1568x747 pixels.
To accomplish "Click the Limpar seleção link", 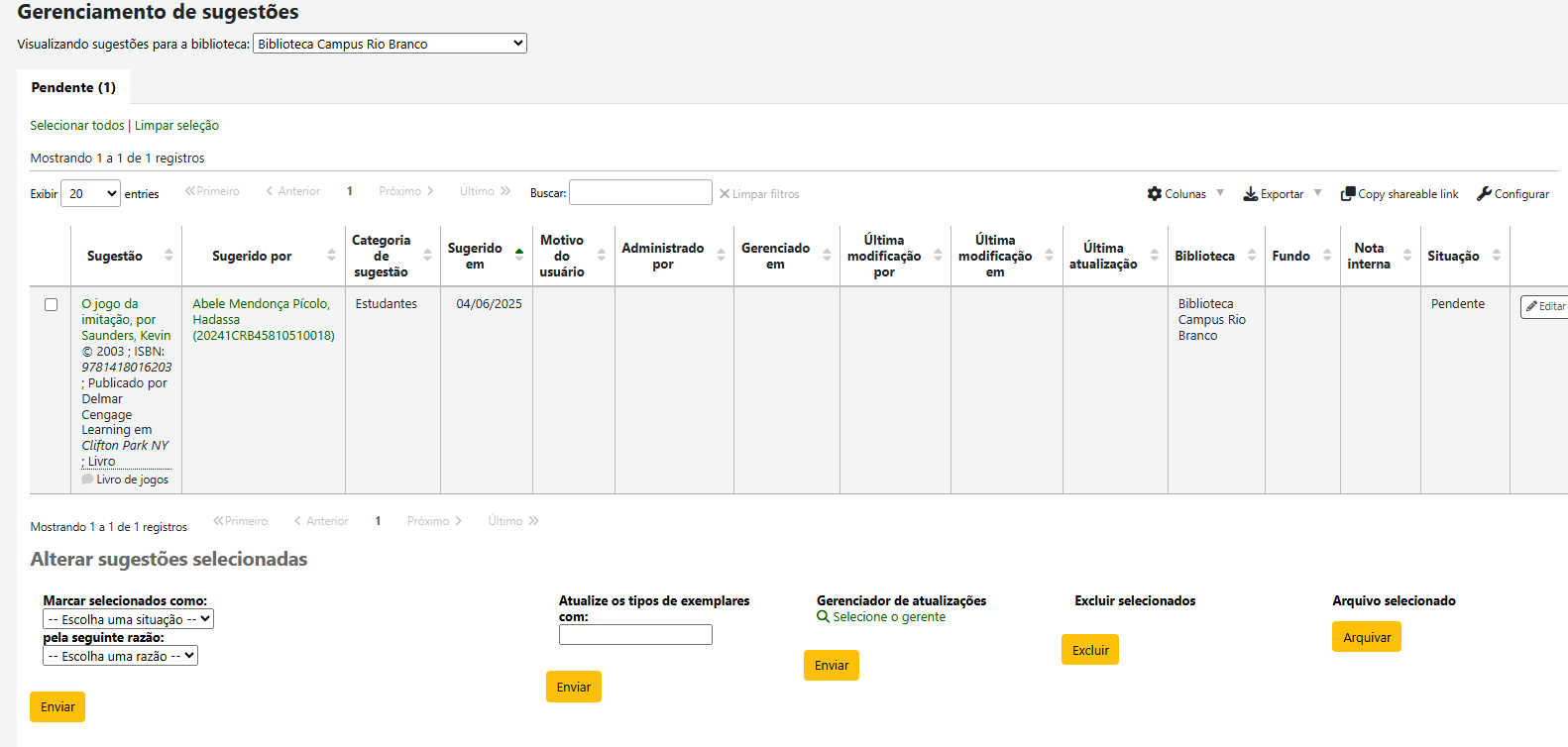I will pos(176,126).
